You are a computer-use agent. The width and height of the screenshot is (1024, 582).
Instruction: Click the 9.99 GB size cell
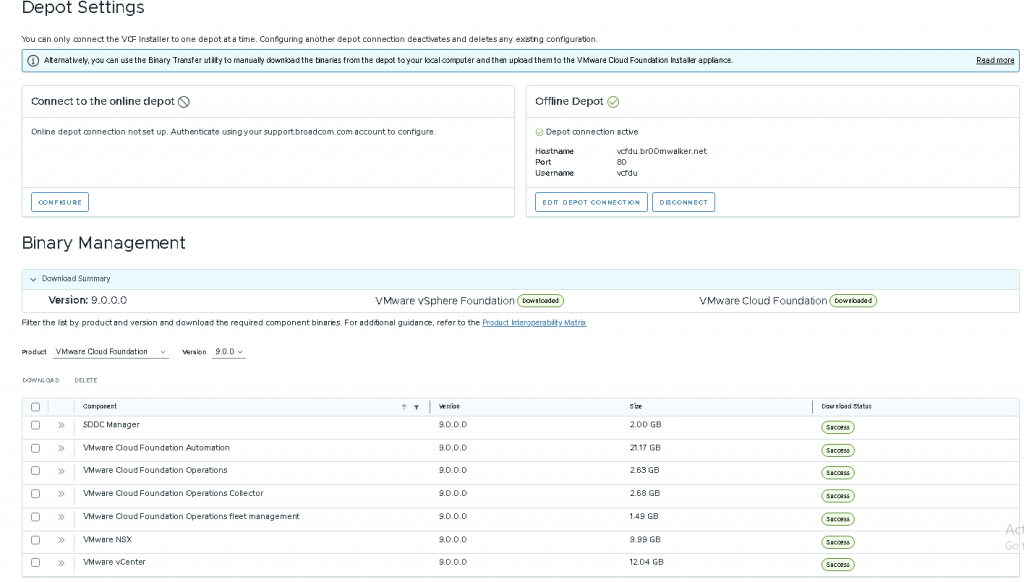click(x=645, y=540)
